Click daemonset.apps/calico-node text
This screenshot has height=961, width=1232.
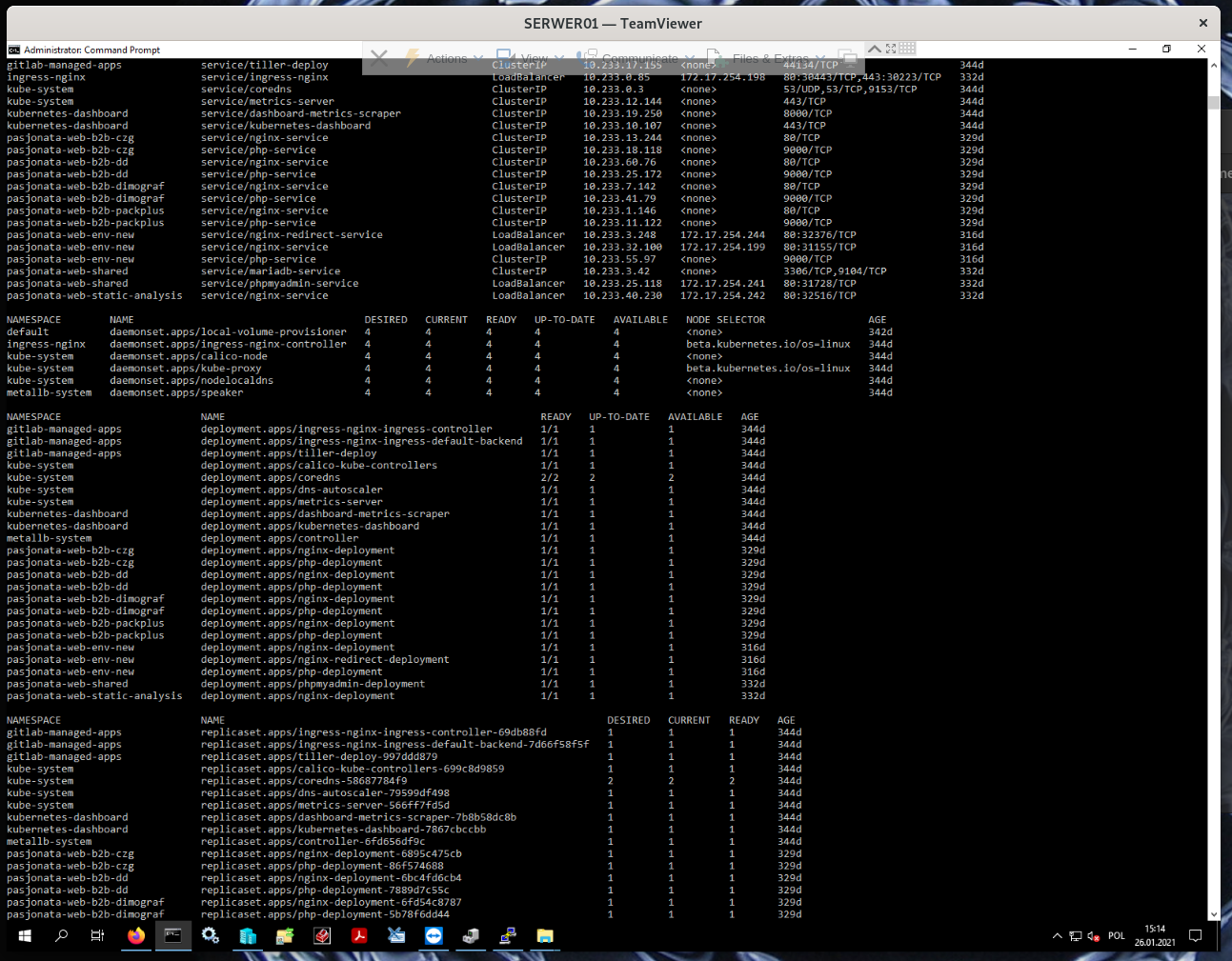[189, 356]
